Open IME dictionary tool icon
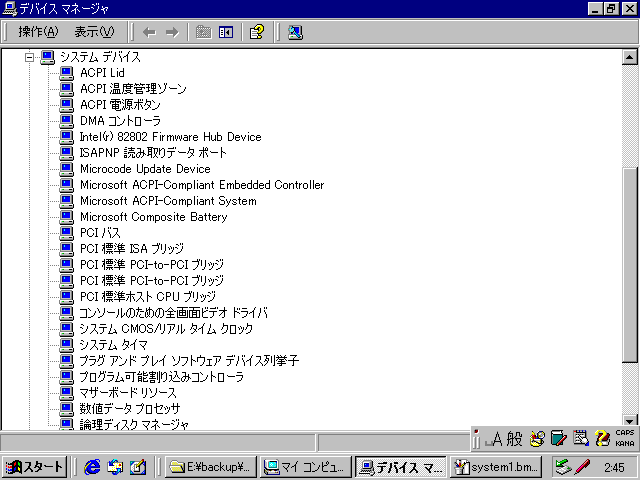Image resolution: width=640 pixels, height=480 pixels. click(x=558, y=439)
